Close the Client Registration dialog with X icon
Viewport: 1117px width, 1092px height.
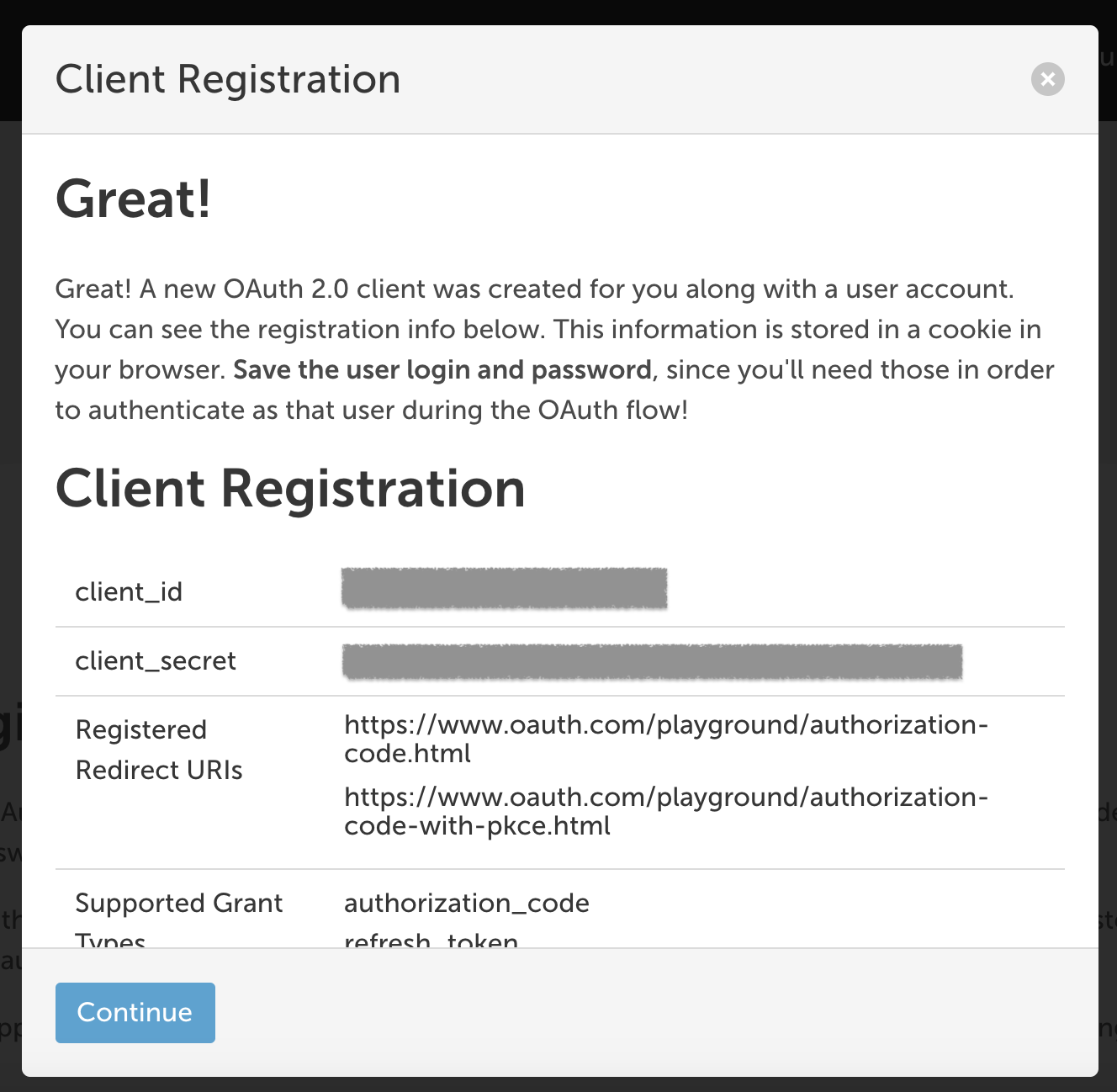(x=1047, y=79)
